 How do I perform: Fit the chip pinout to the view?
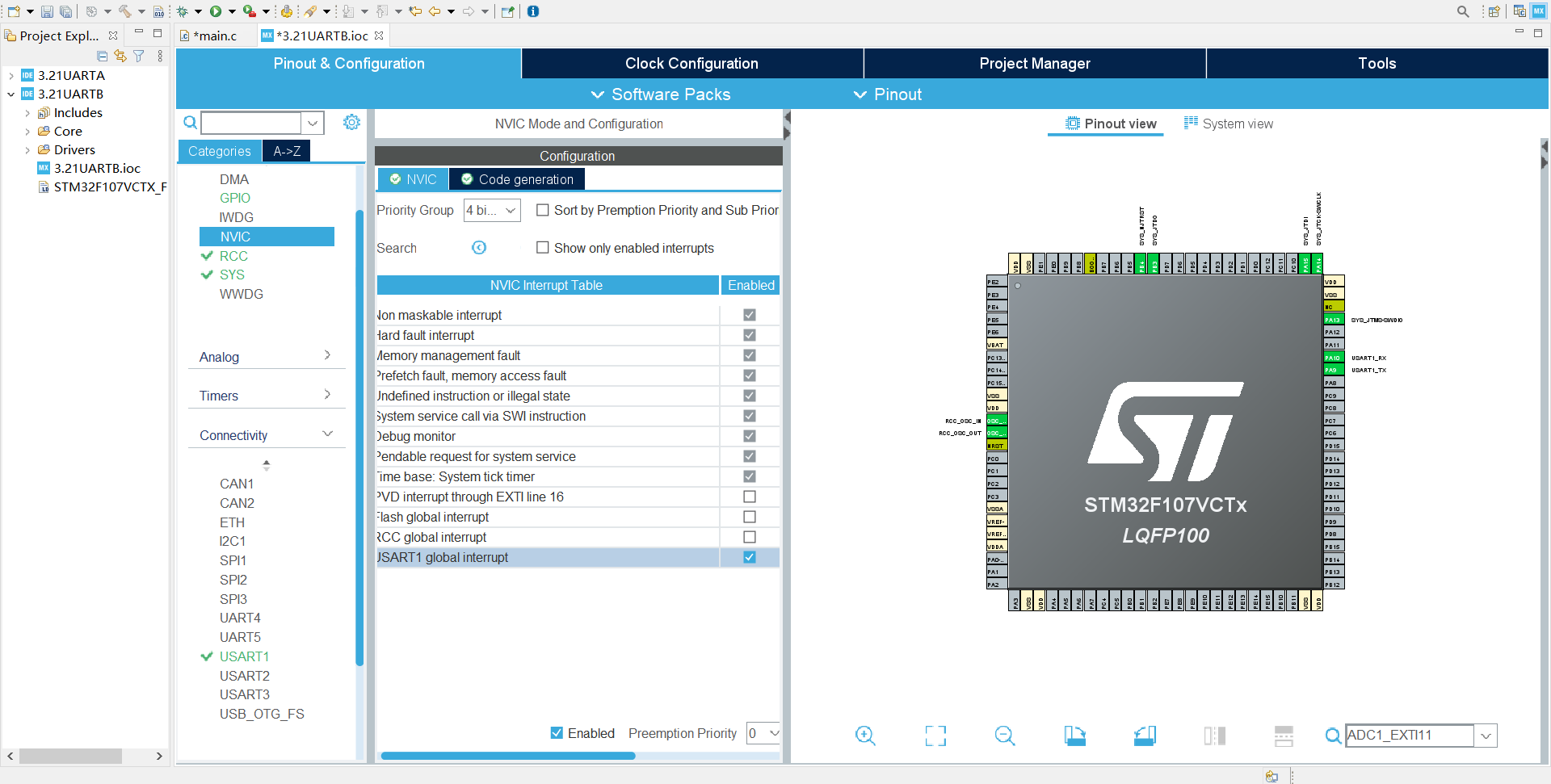935,736
